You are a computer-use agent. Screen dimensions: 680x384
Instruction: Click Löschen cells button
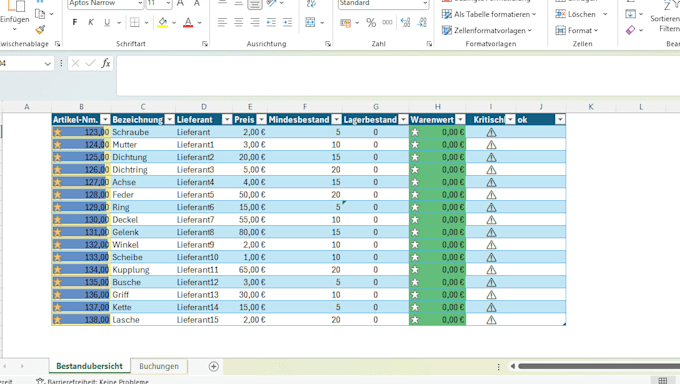(575, 14)
